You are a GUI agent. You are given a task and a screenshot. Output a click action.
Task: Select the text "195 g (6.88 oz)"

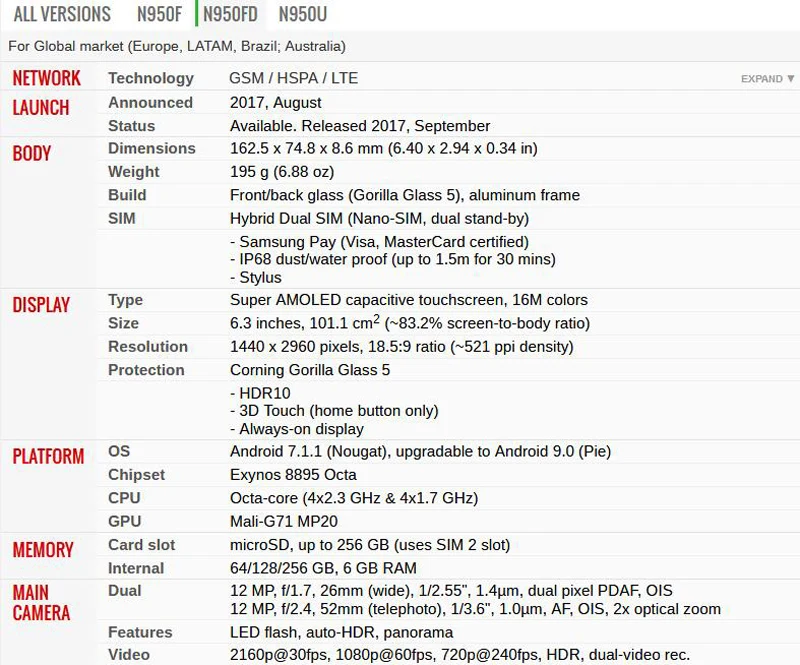[x=282, y=172]
